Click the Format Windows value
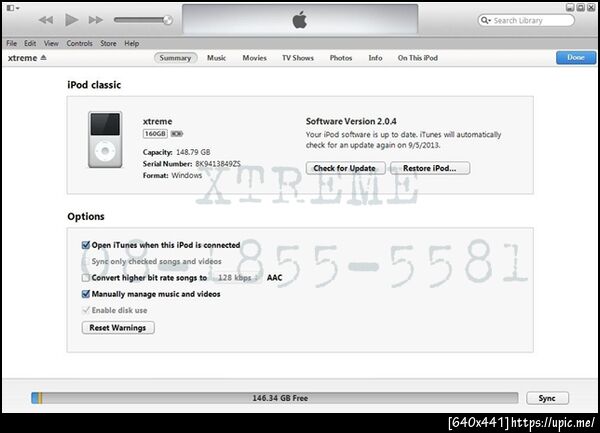The height and width of the screenshot is (433, 600). pyautogui.click(x=187, y=175)
